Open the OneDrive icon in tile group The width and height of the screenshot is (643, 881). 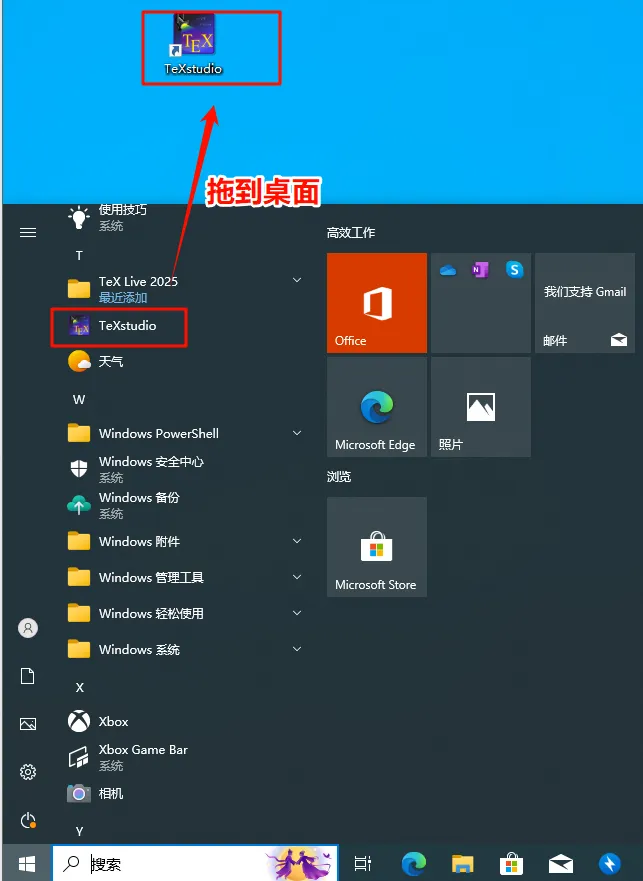pyautogui.click(x=448, y=270)
